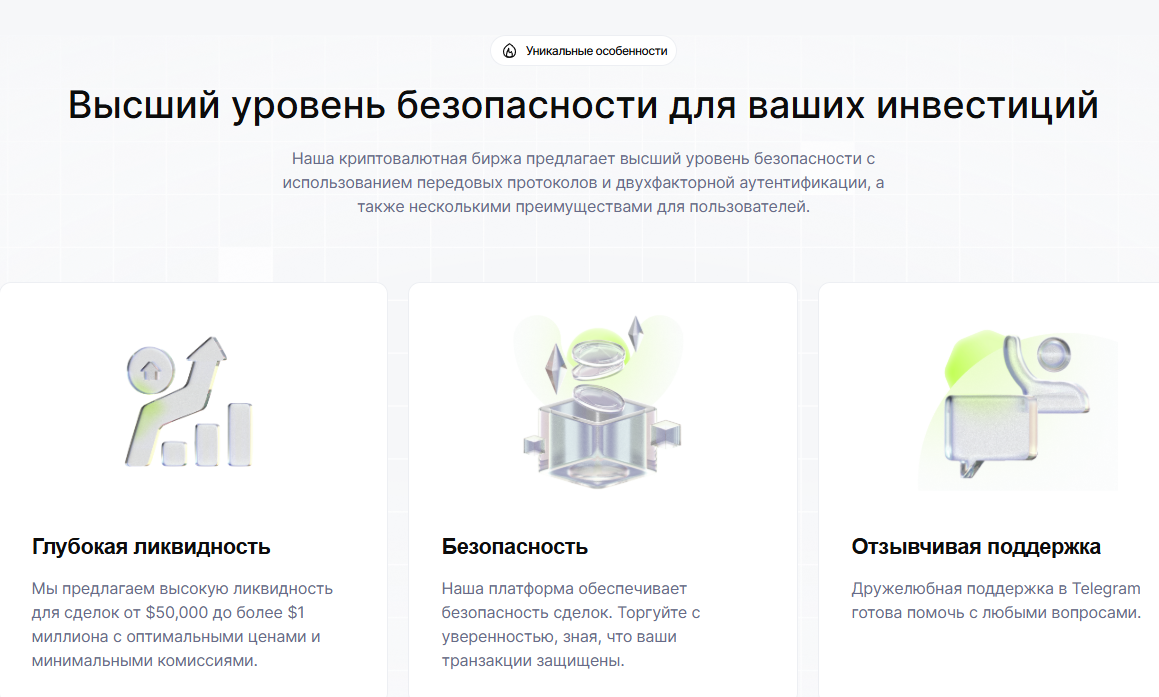Screen dimensions: 1159x697
Task: Click the main heading about investment security
Action: (583, 106)
